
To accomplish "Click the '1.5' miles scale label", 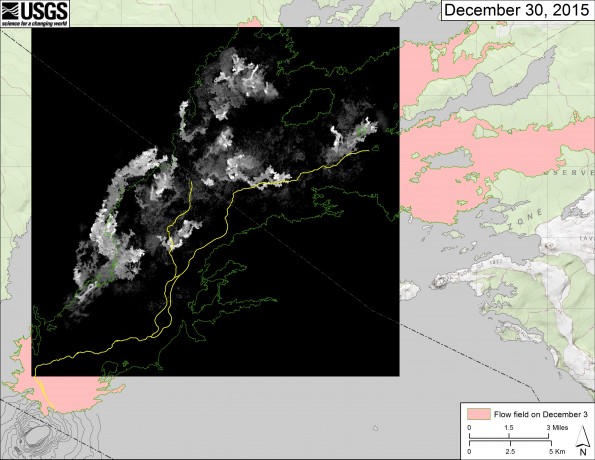I will pyautogui.click(x=509, y=428).
